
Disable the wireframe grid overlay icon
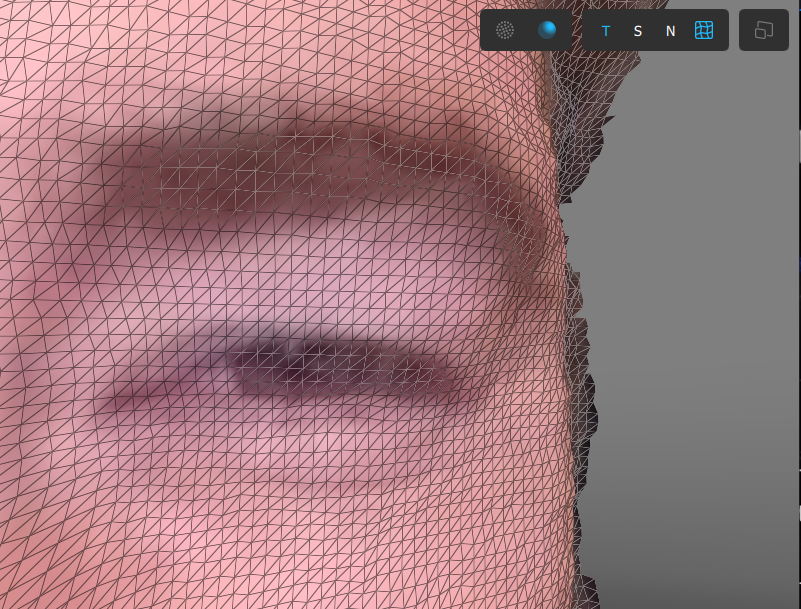pyautogui.click(x=704, y=31)
